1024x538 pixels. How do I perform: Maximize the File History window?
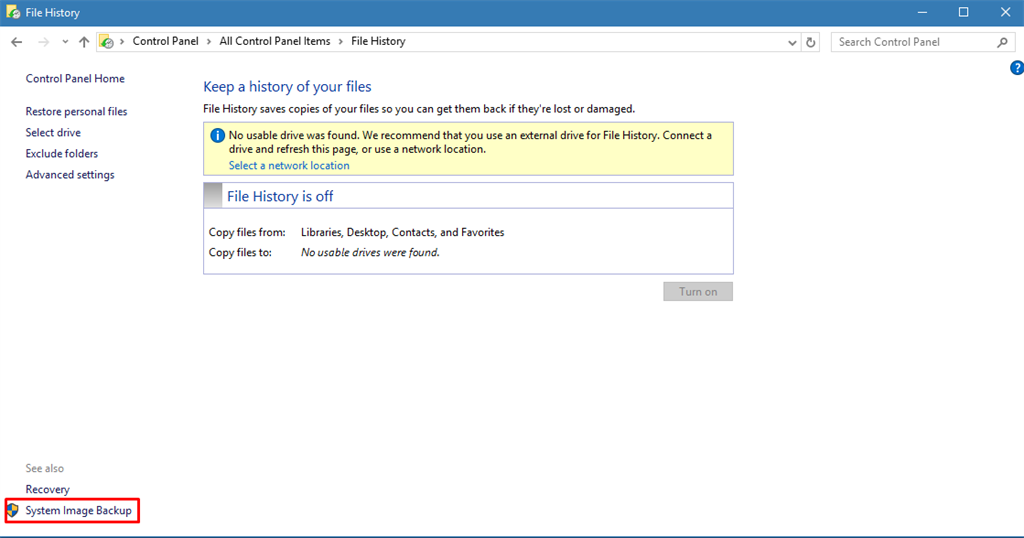pyautogui.click(x=963, y=12)
